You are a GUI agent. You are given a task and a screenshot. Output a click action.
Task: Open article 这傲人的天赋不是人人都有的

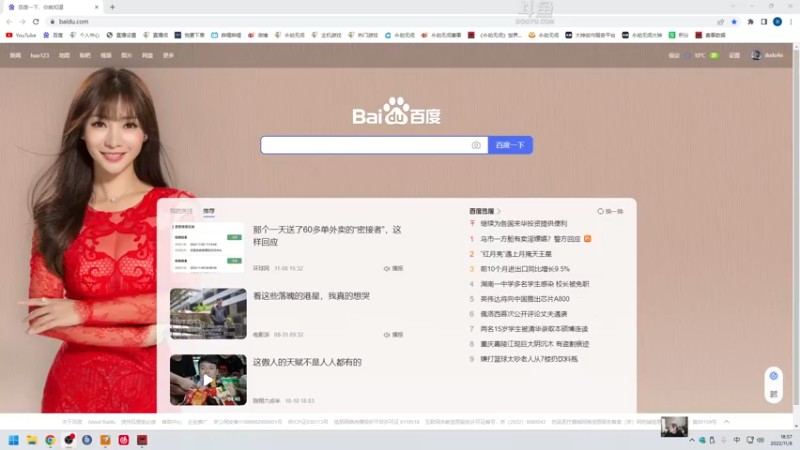tap(307, 362)
